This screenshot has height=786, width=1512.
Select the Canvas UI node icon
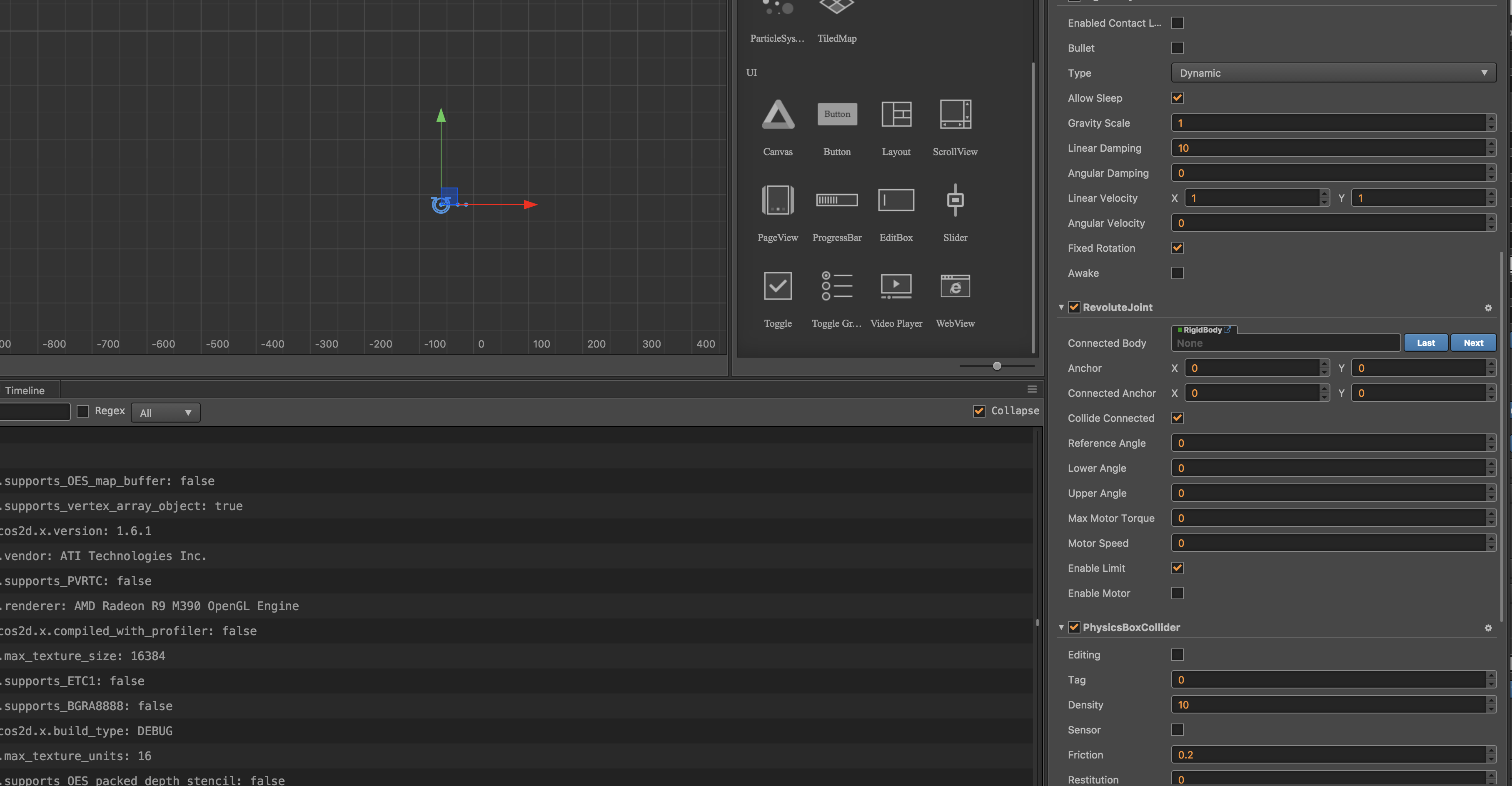(x=778, y=115)
